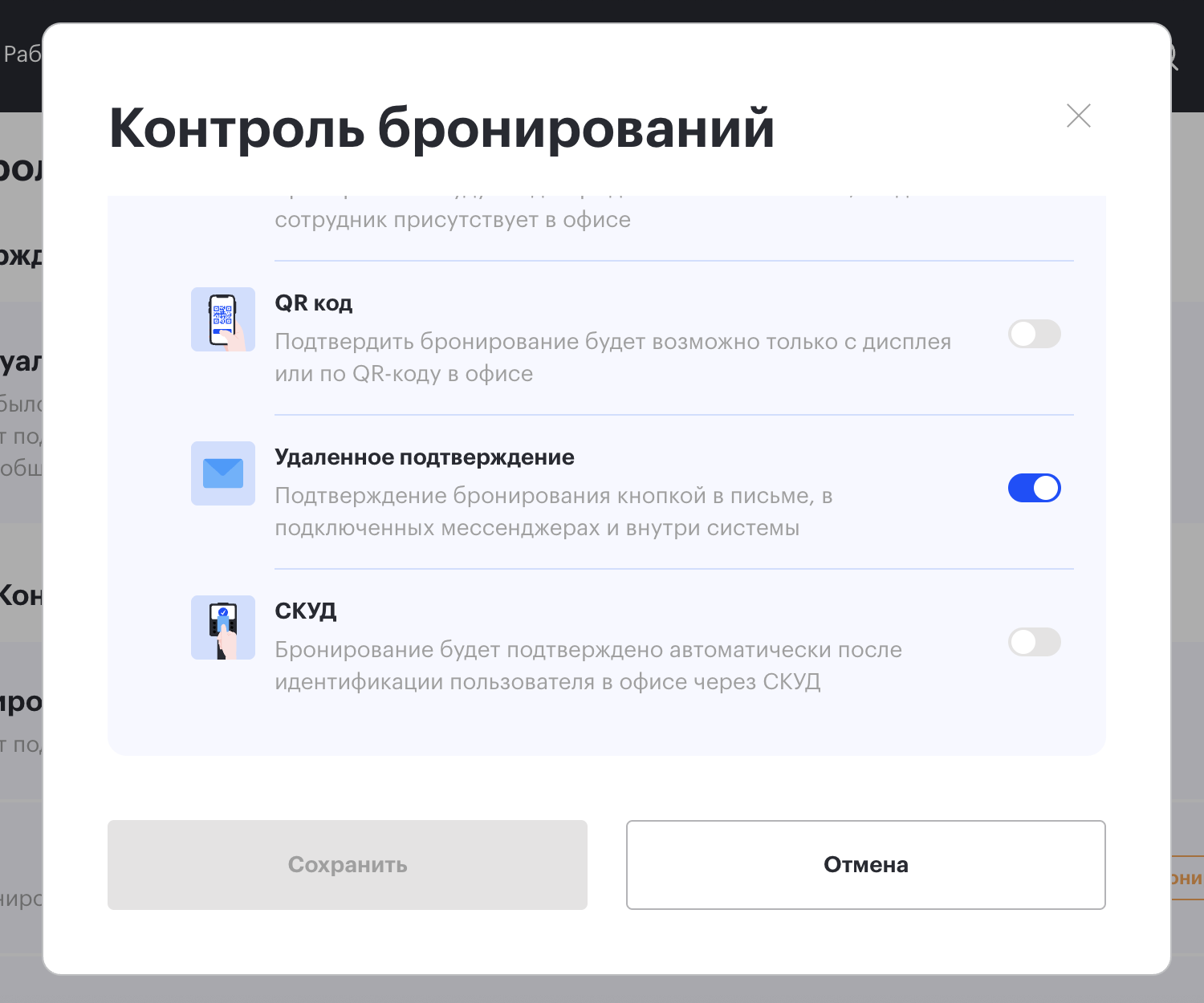Click the orange button at the right edge
The height and width of the screenshot is (1003, 1204).
click(x=1188, y=878)
